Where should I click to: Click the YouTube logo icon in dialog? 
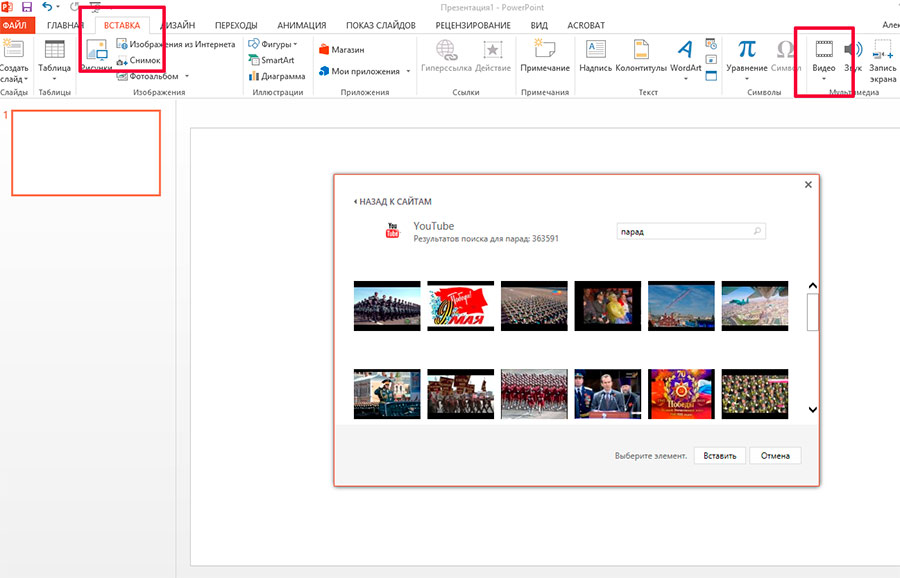[x=393, y=230]
